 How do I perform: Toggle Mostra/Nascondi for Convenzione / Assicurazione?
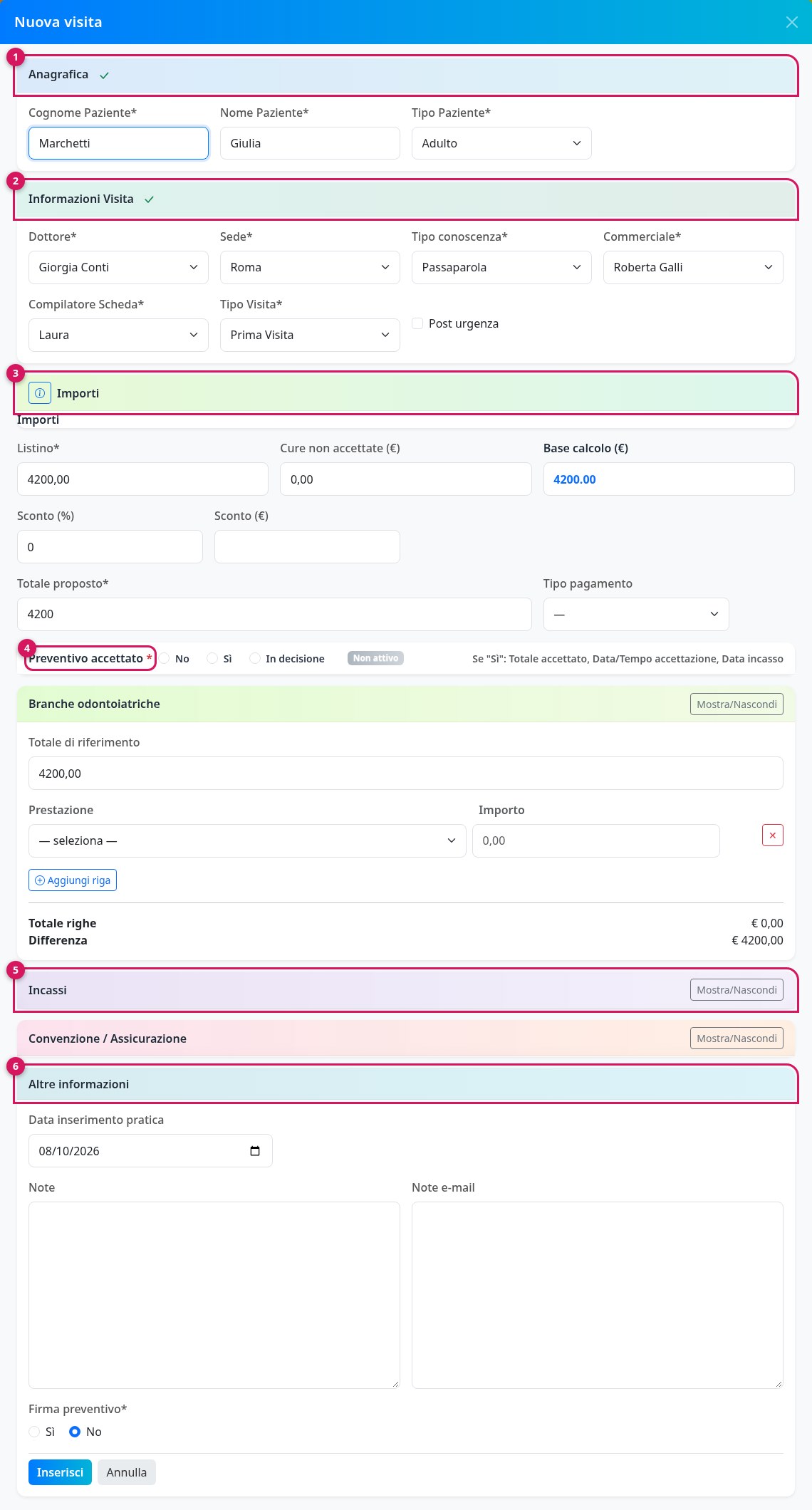click(x=736, y=1038)
